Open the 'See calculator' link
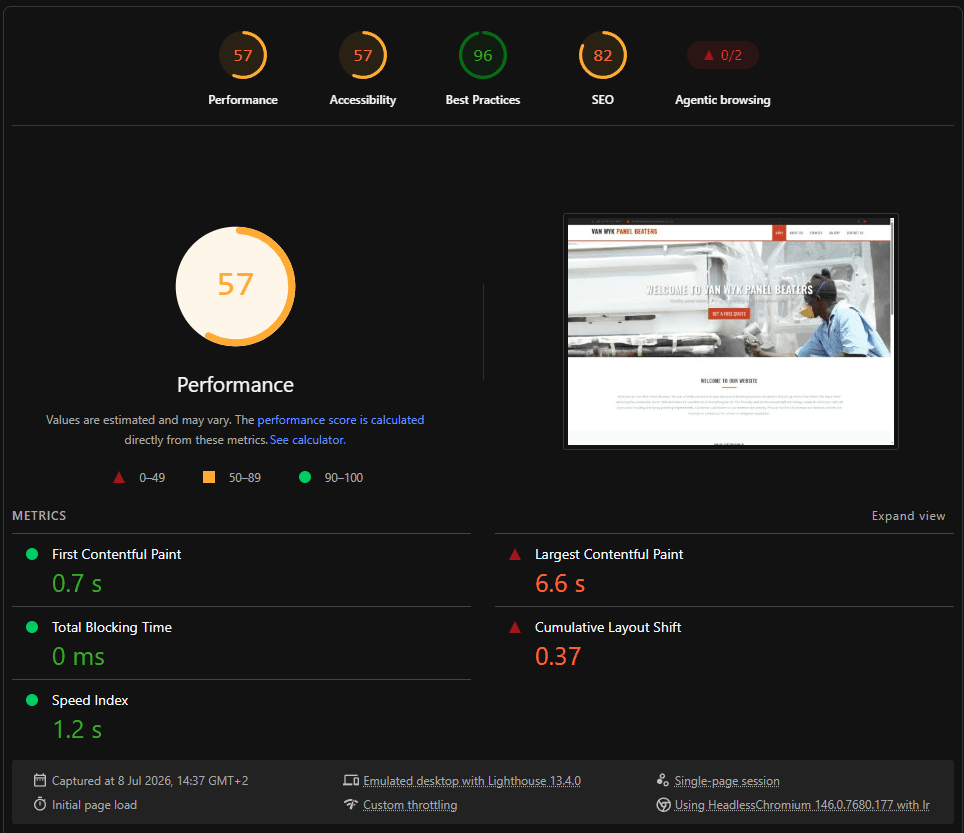This screenshot has width=964, height=833. 307,440
